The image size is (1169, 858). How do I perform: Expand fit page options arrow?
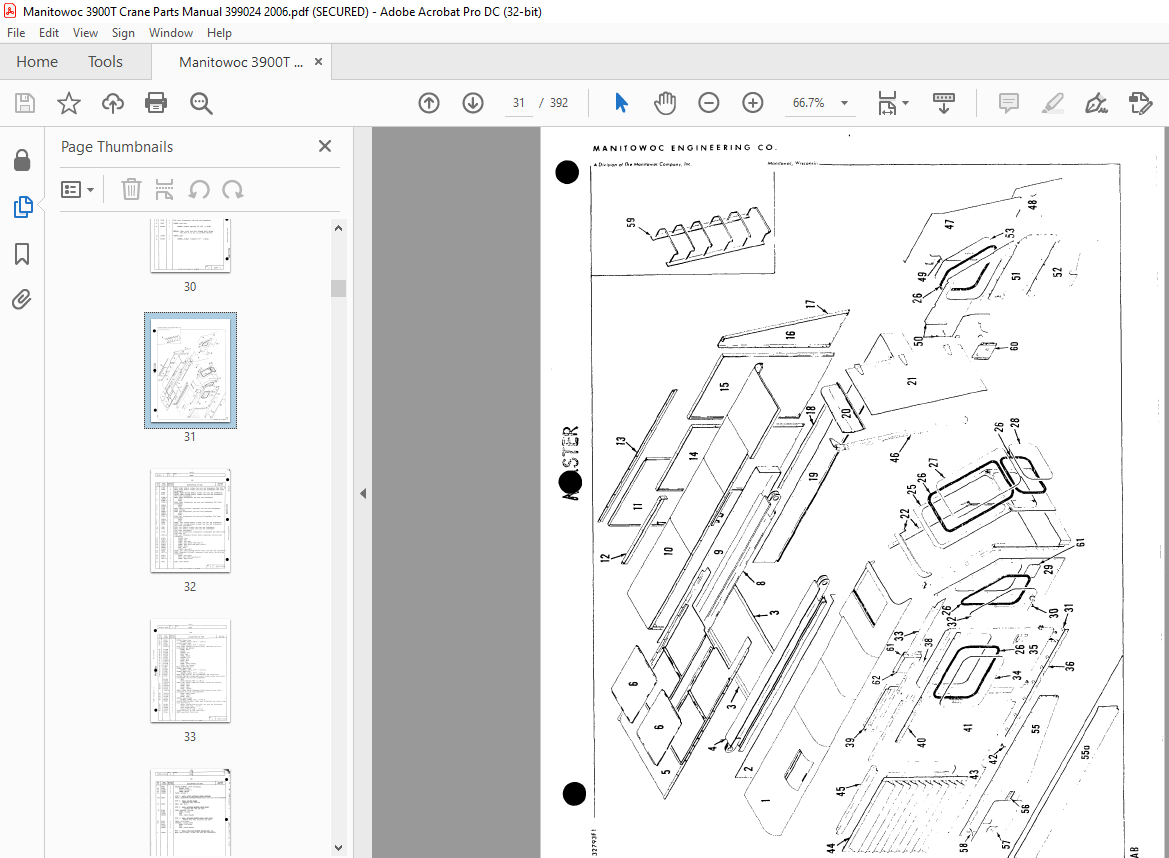click(x=905, y=103)
